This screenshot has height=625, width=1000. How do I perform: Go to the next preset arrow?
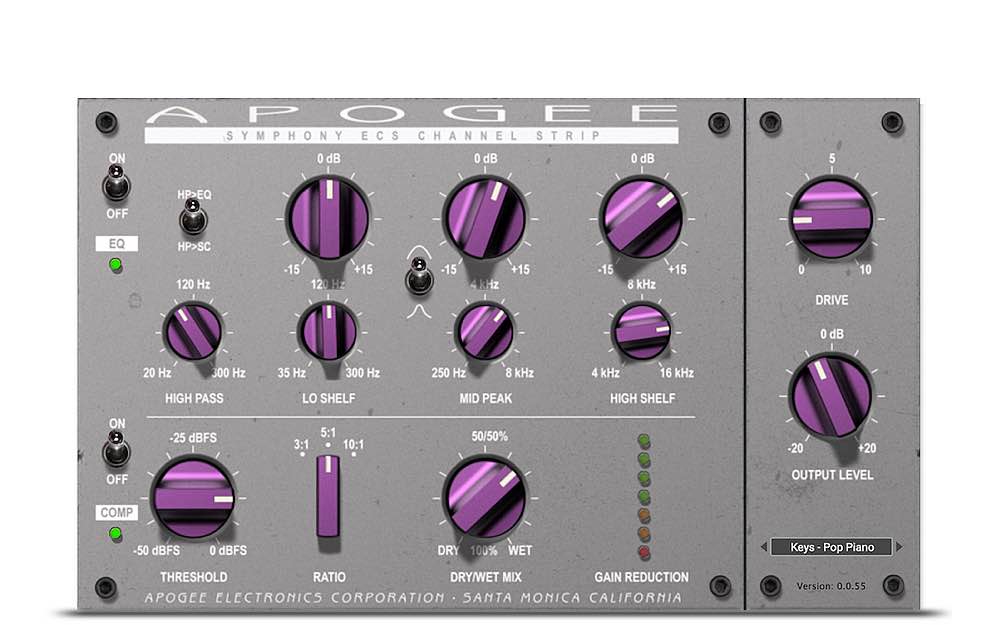899,547
